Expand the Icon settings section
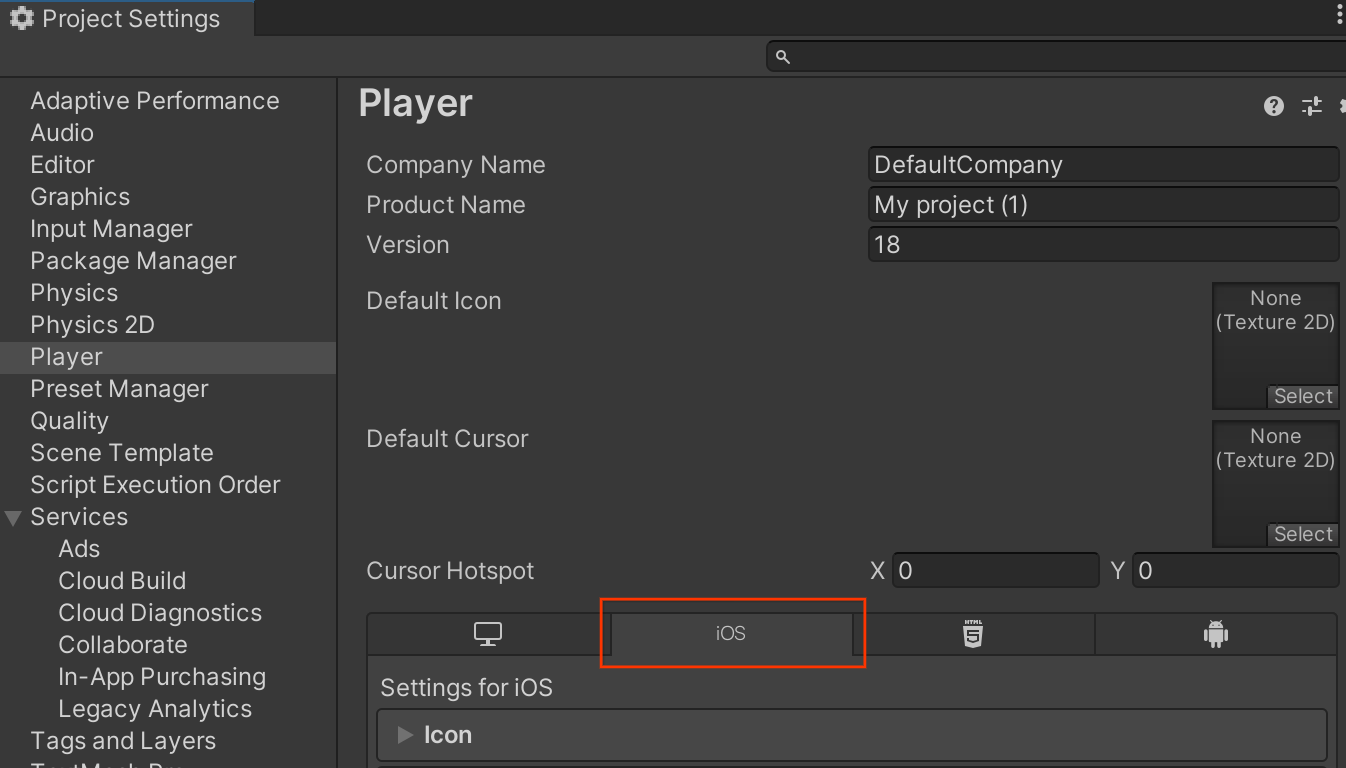The image size is (1346, 768). (x=405, y=735)
